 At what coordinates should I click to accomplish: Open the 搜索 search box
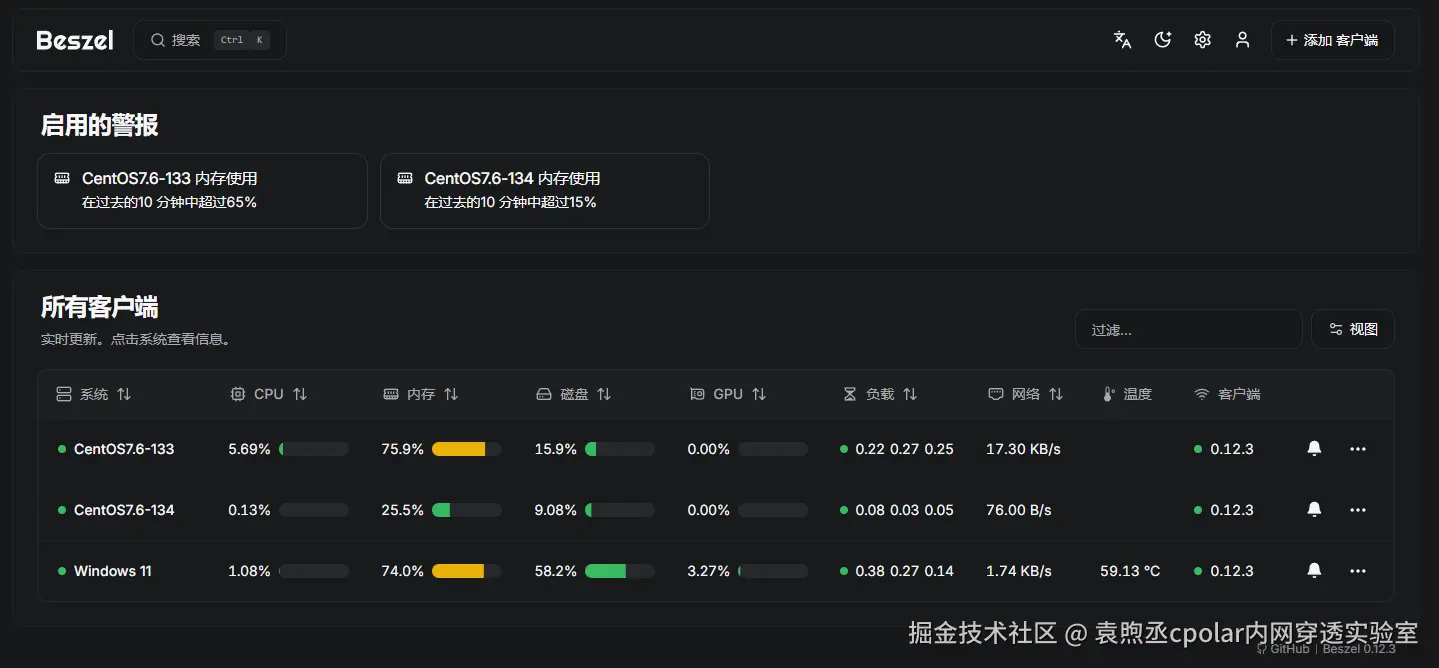[x=210, y=40]
